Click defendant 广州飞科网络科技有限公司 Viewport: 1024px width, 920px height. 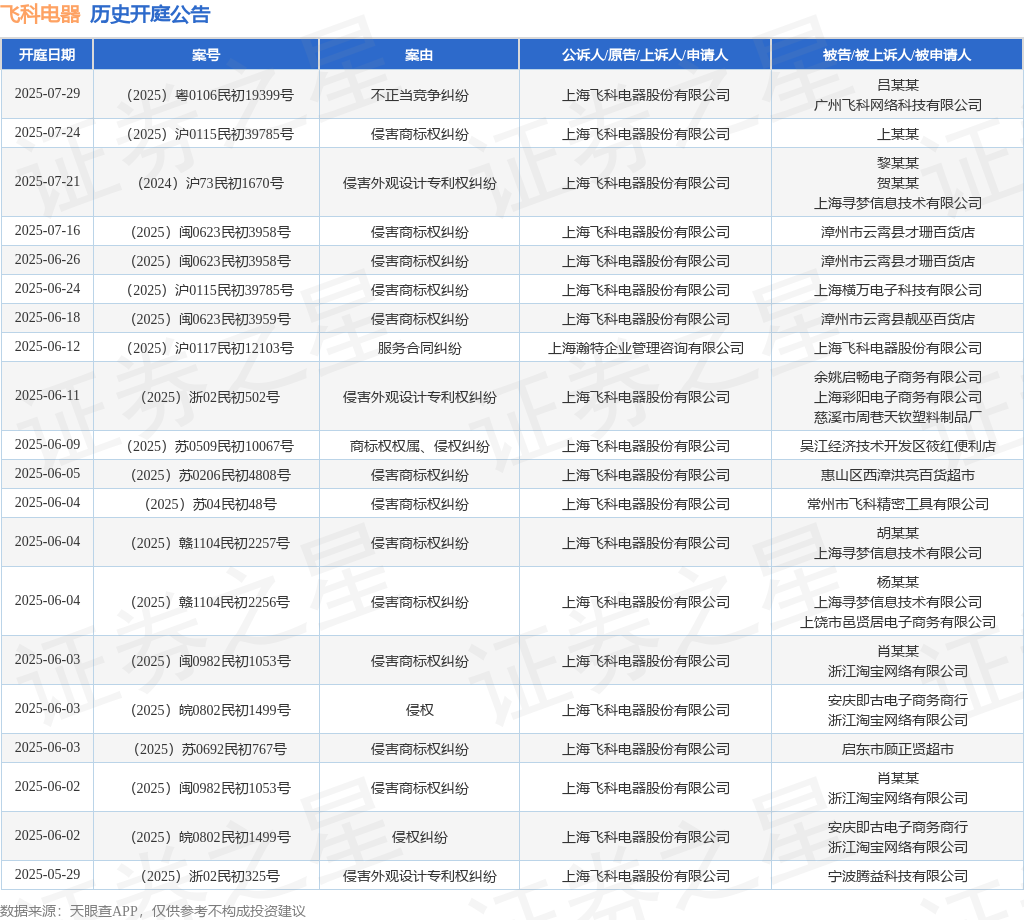tap(897, 105)
